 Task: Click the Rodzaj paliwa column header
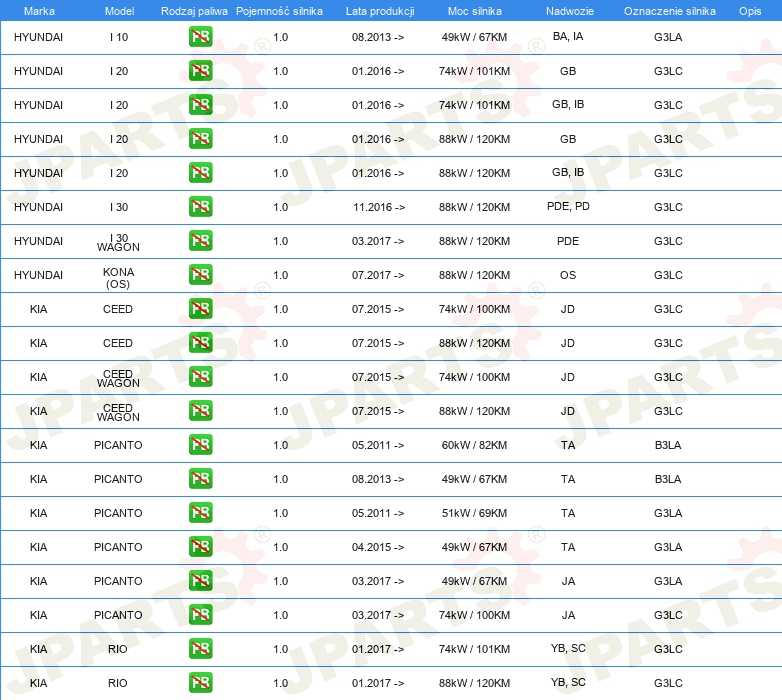coord(194,11)
